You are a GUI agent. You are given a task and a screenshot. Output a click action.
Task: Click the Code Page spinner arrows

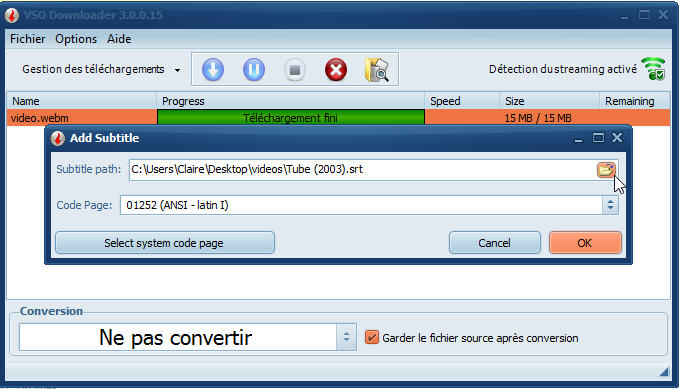pos(610,205)
